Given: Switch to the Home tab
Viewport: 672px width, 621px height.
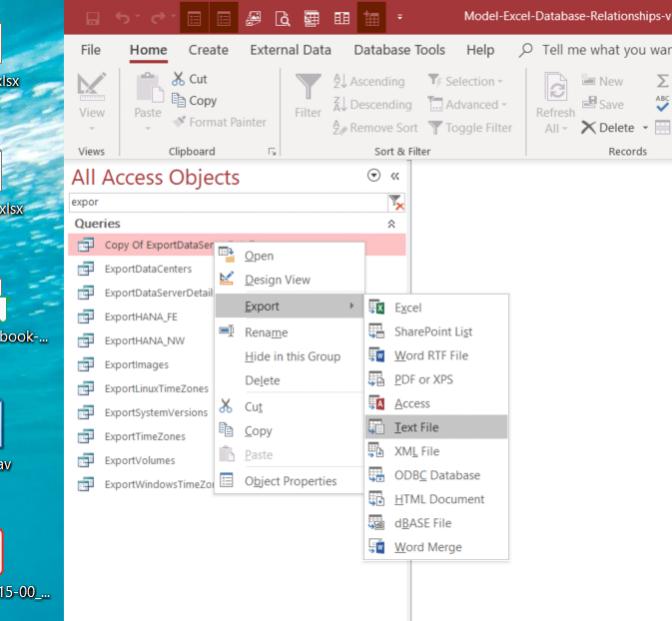Looking at the screenshot, I should (x=148, y=50).
